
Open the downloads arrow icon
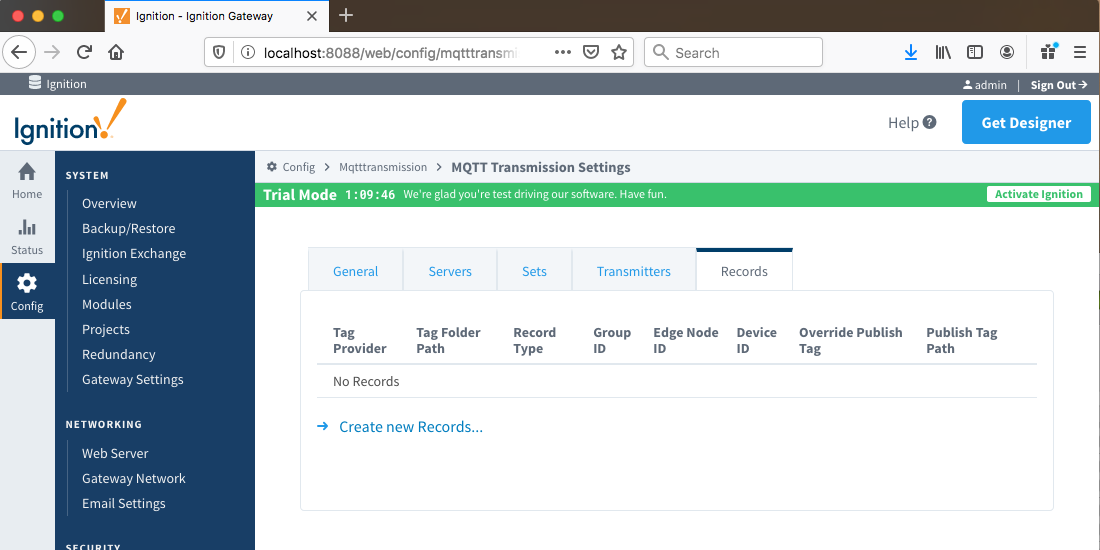[911, 52]
